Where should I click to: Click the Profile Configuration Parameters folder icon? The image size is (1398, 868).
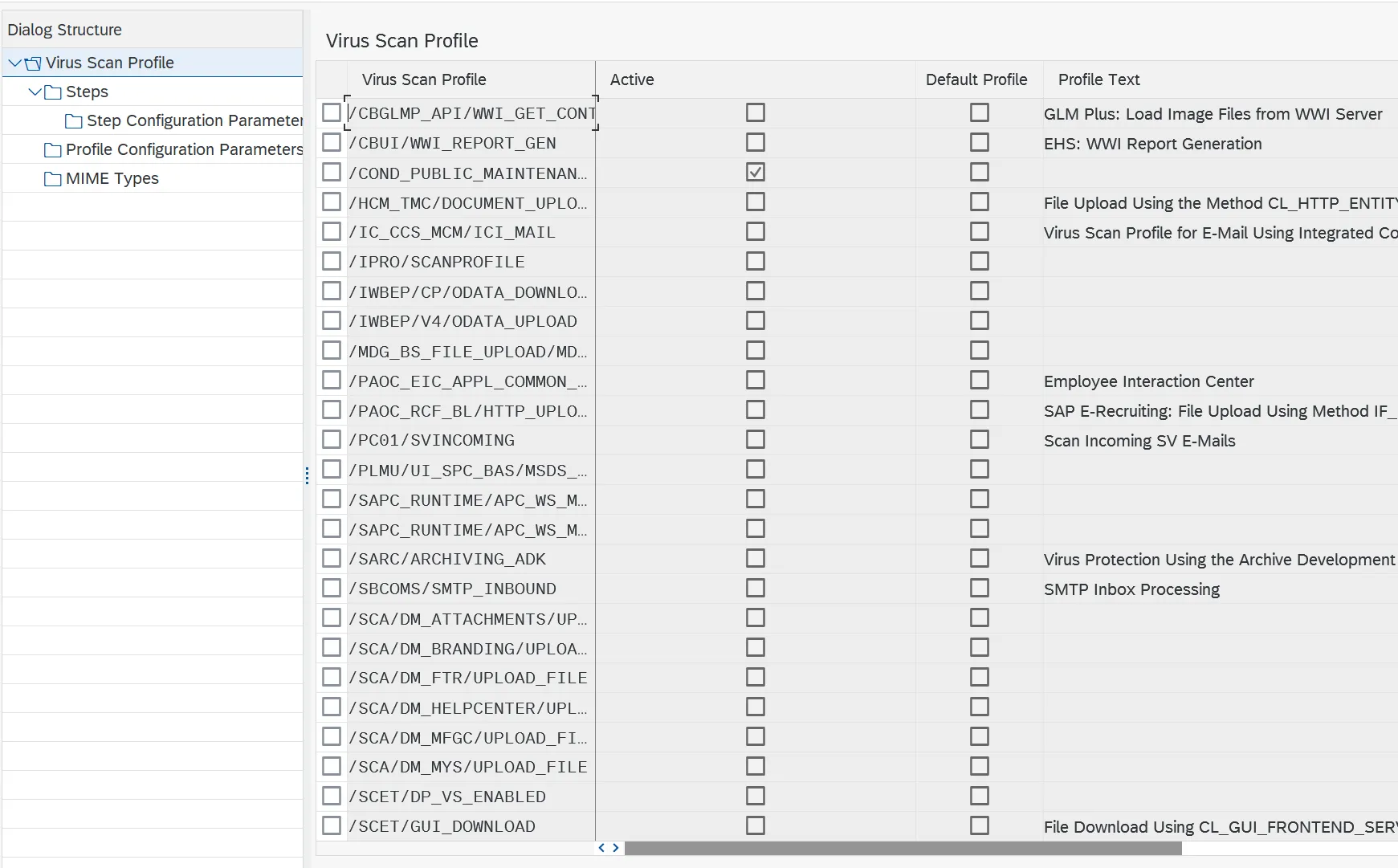(53, 150)
